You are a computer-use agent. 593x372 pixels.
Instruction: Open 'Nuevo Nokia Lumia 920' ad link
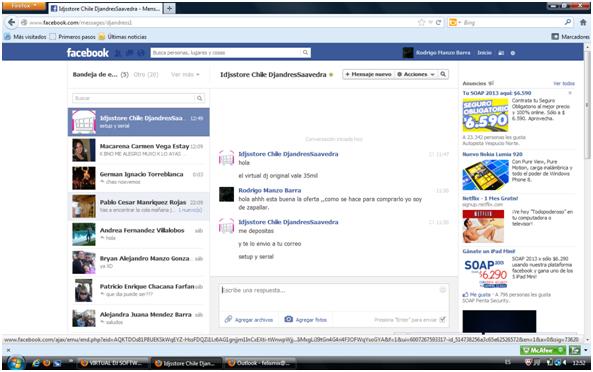point(492,154)
